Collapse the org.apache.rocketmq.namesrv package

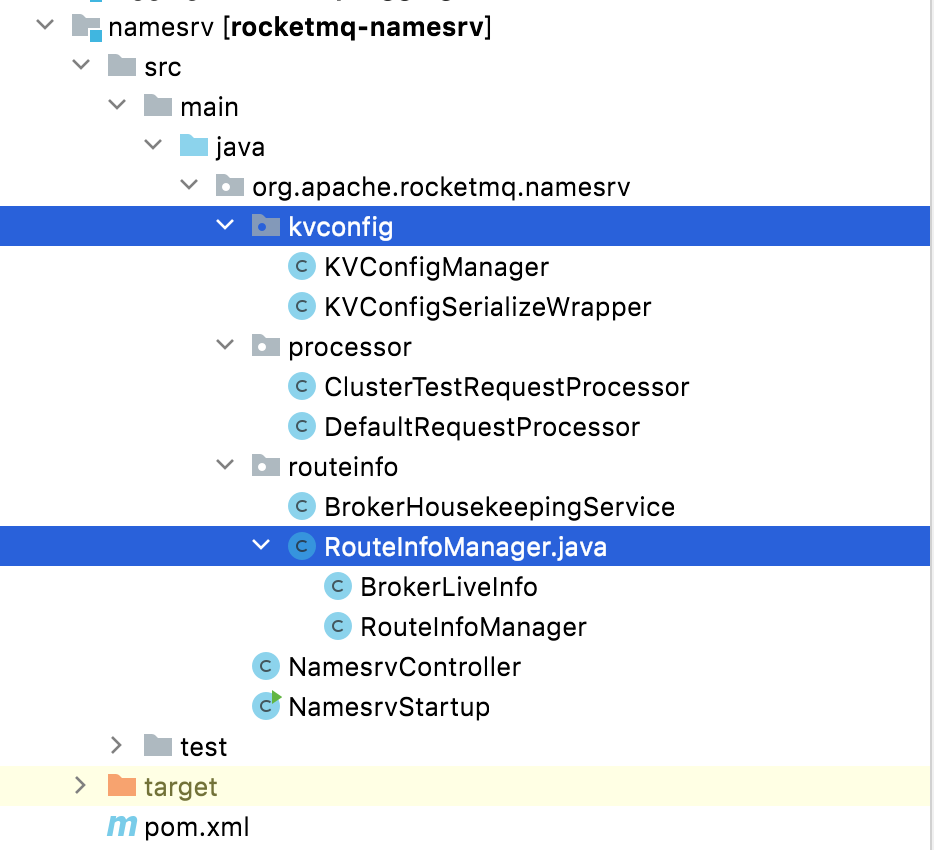coord(189,185)
